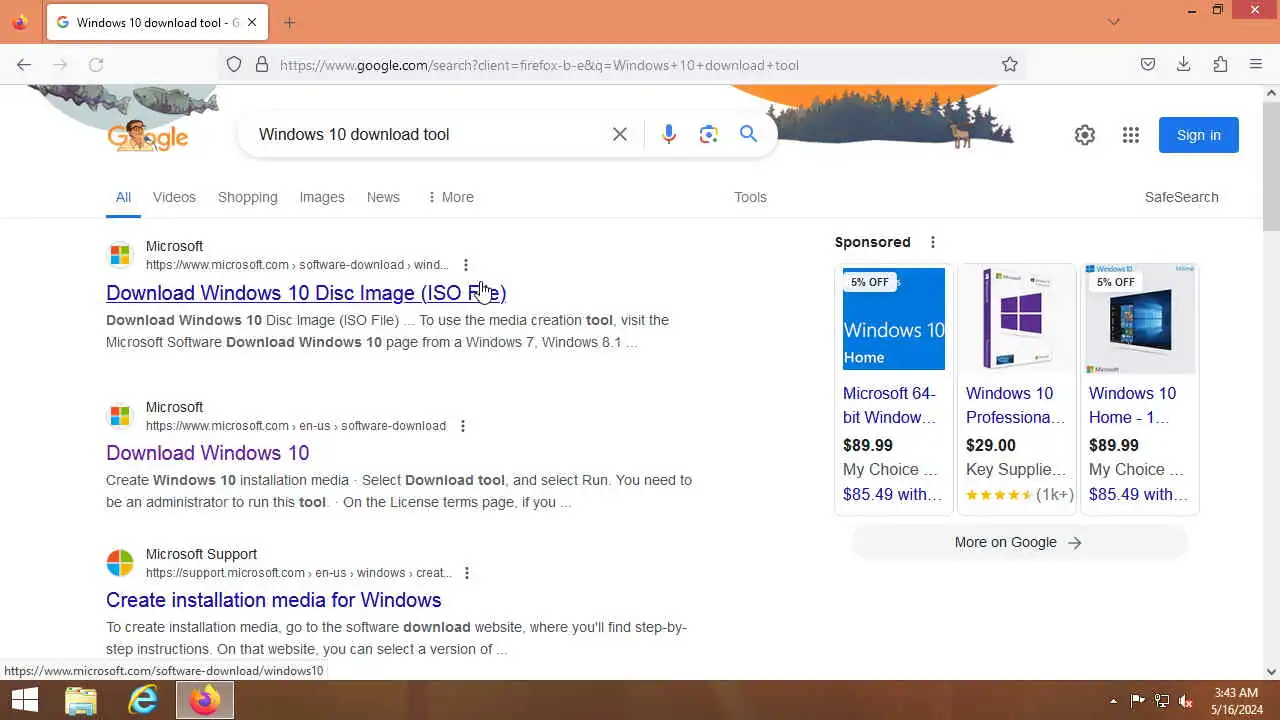The height and width of the screenshot is (720, 1280).
Task: Click inside the Google search input field
Action: point(428,134)
